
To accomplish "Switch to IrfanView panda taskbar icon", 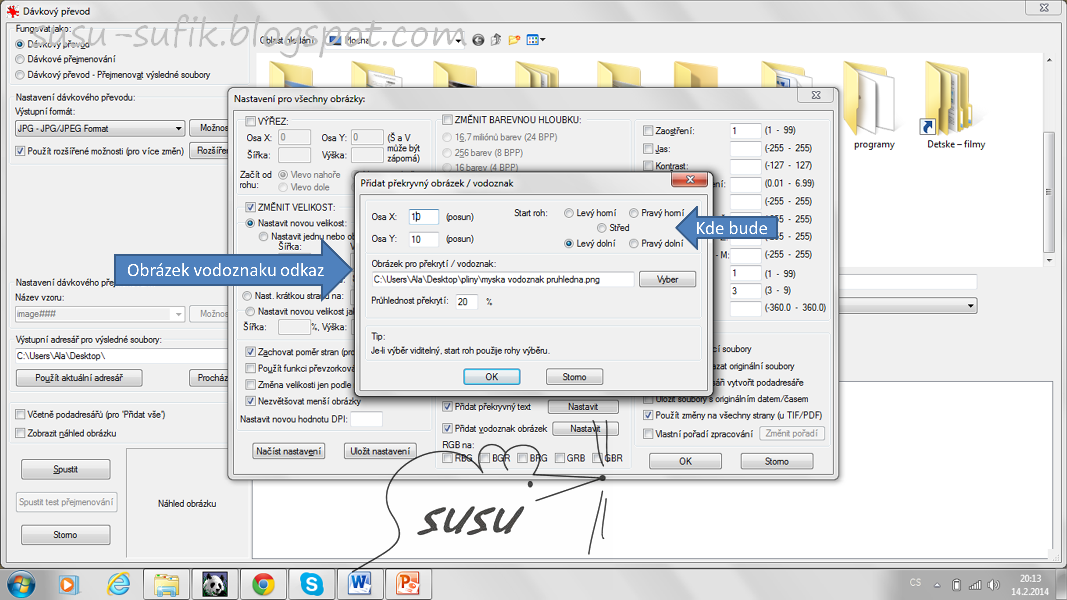I will (214, 584).
